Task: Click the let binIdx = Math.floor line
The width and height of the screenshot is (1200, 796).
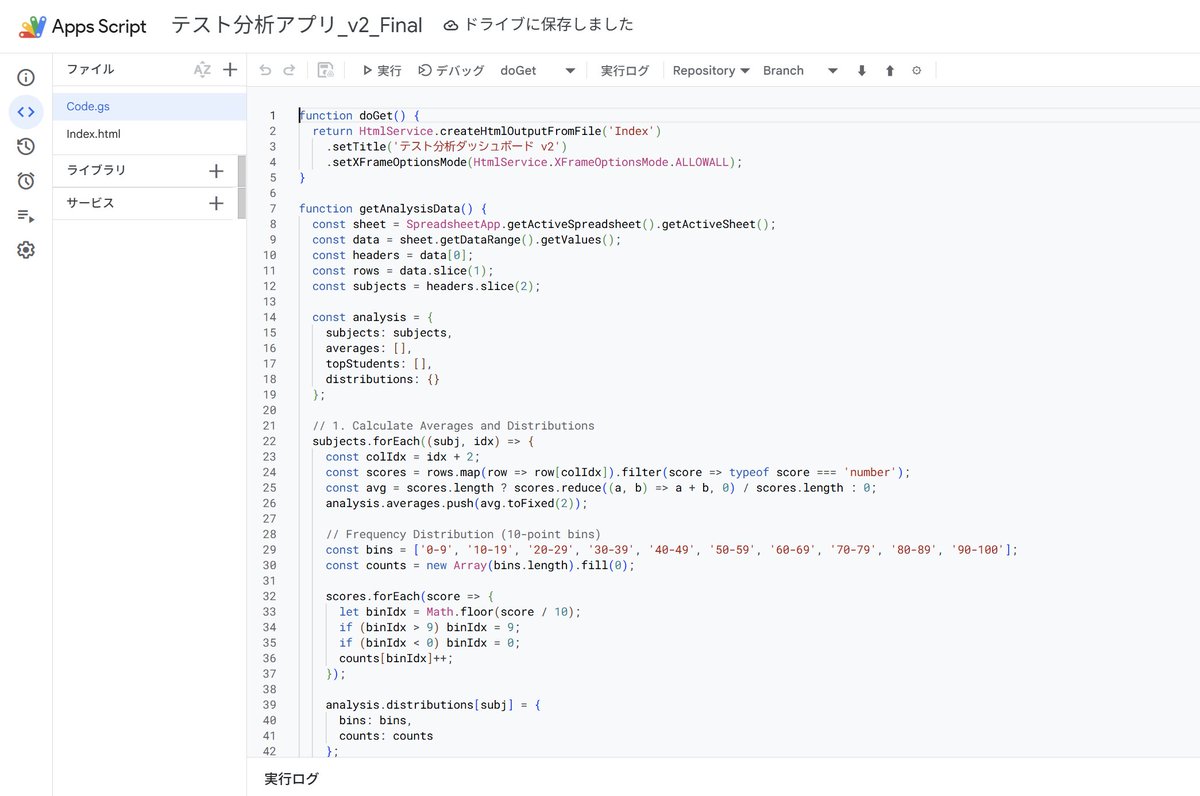Action: click(459, 611)
